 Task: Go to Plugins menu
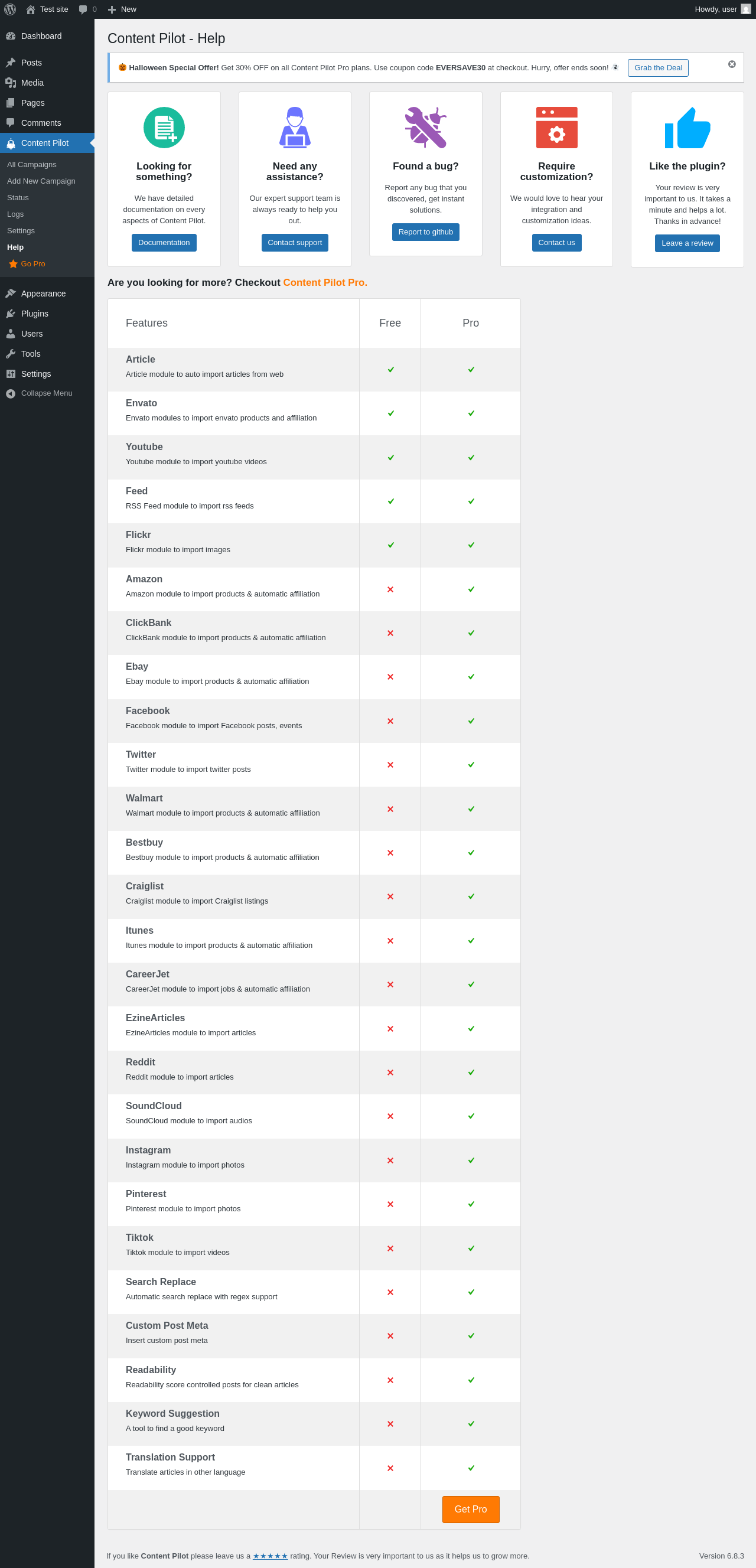(x=35, y=314)
